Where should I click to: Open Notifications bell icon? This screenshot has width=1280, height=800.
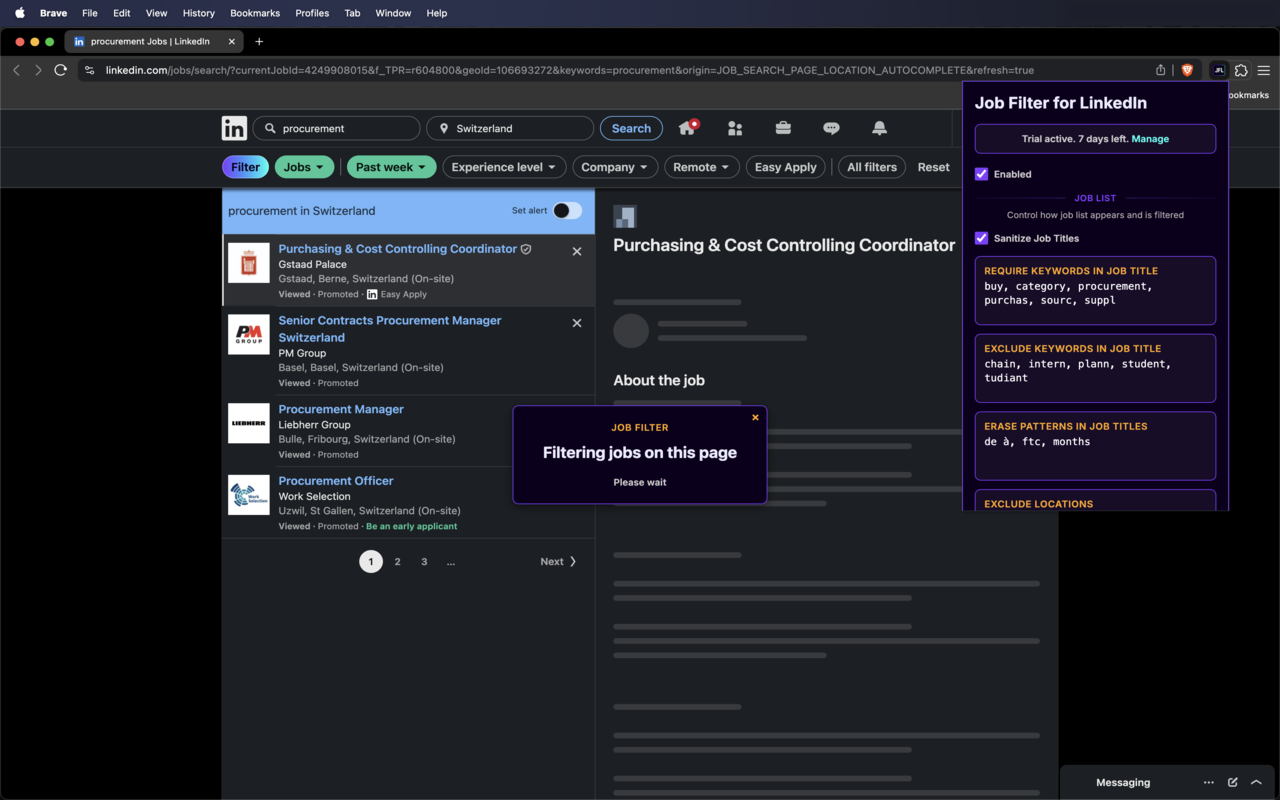coord(879,128)
